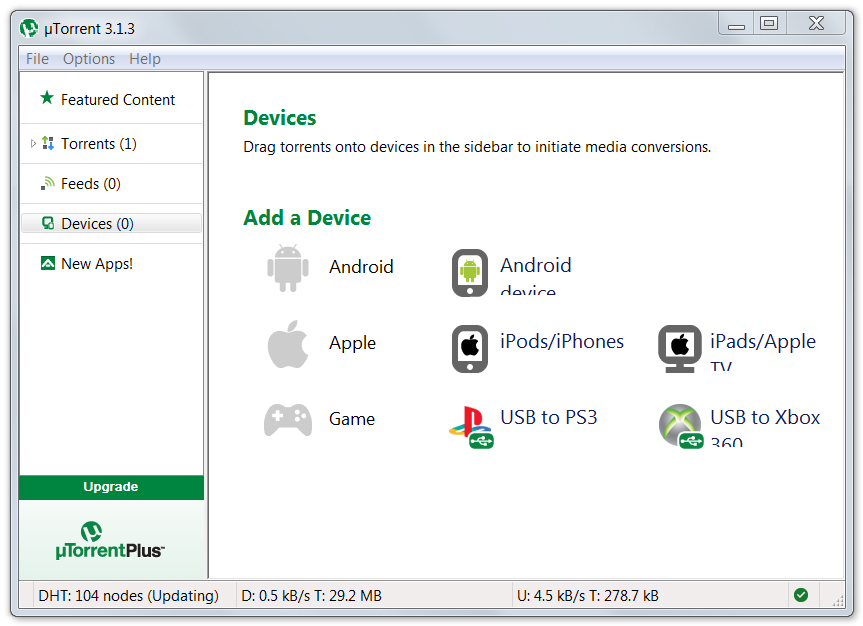Select Devices (0) in the sidebar

point(111,224)
